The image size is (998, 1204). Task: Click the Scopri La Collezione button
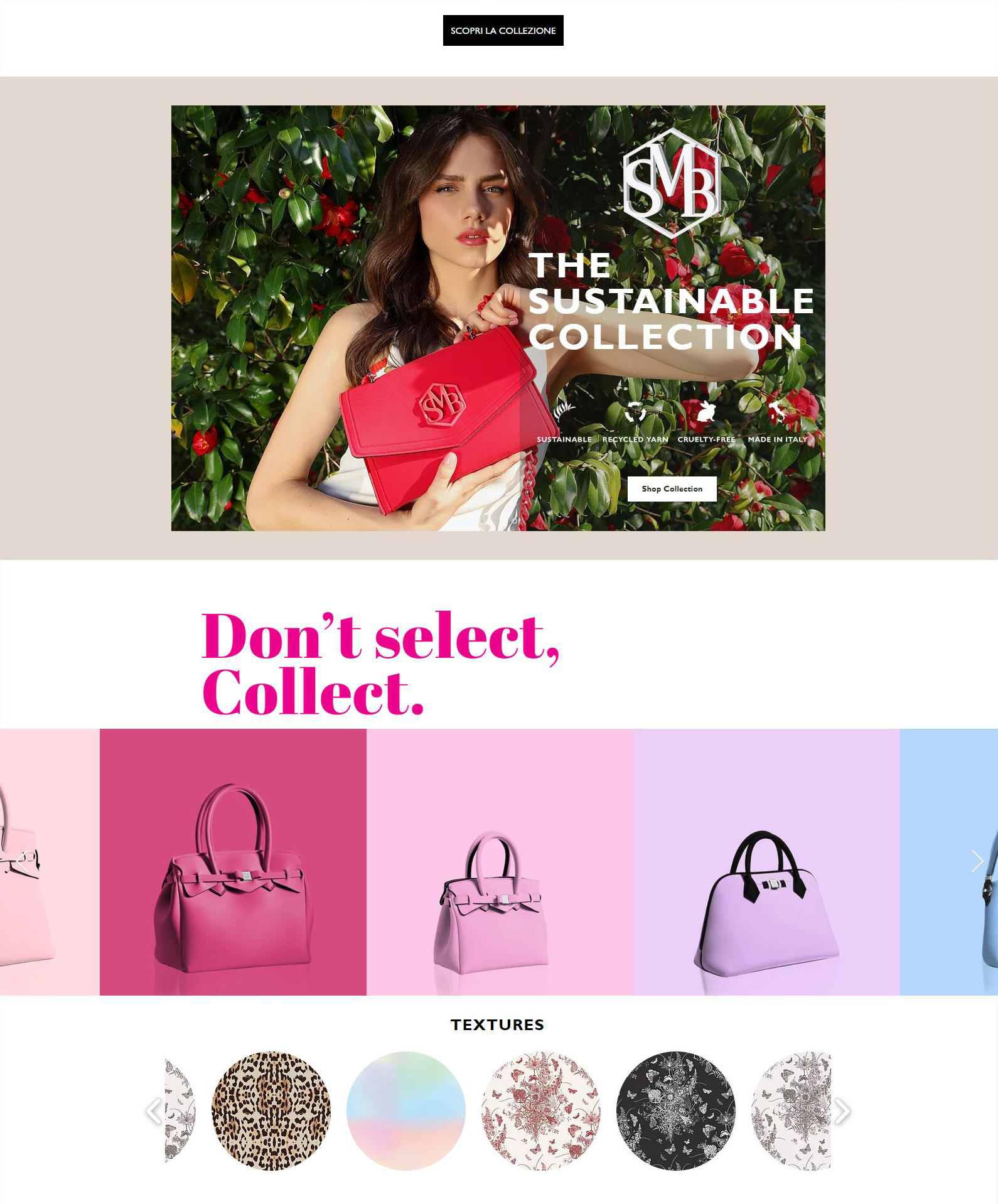coord(503,30)
